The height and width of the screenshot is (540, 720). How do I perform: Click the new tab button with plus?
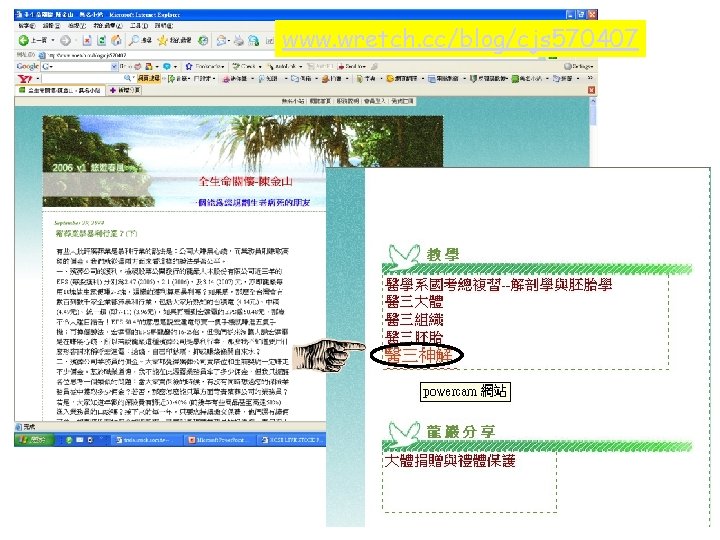[x=124, y=90]
